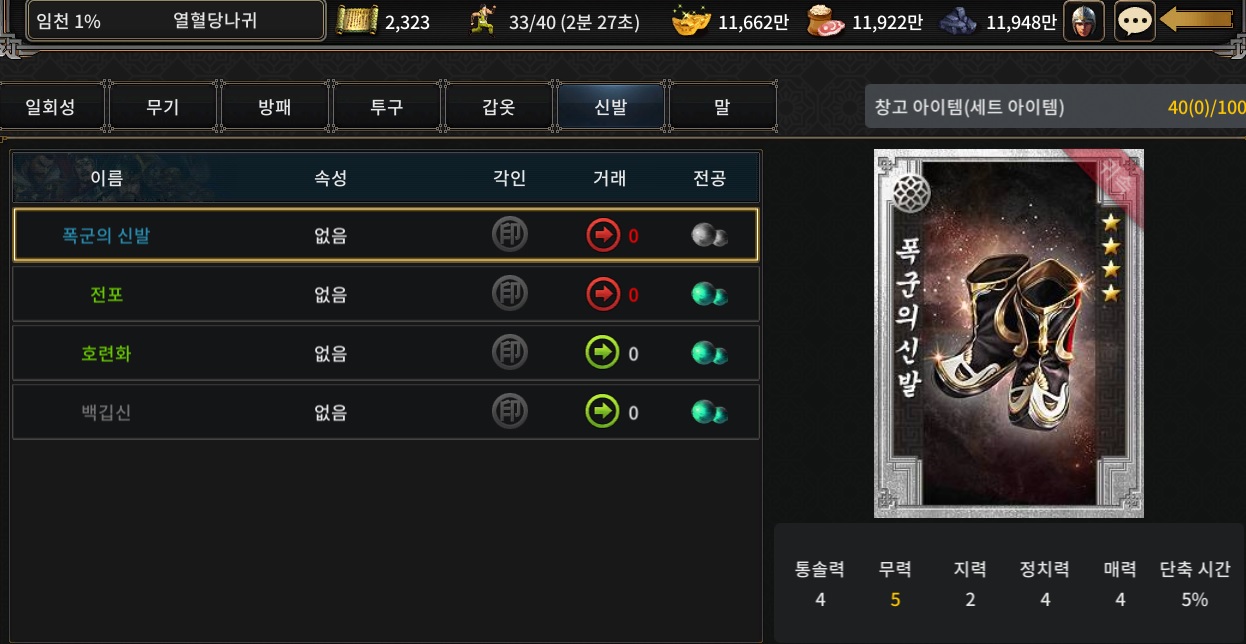Click the green trade arrow for 호련화
The image size is (1246, 644).
click(603, 353)
